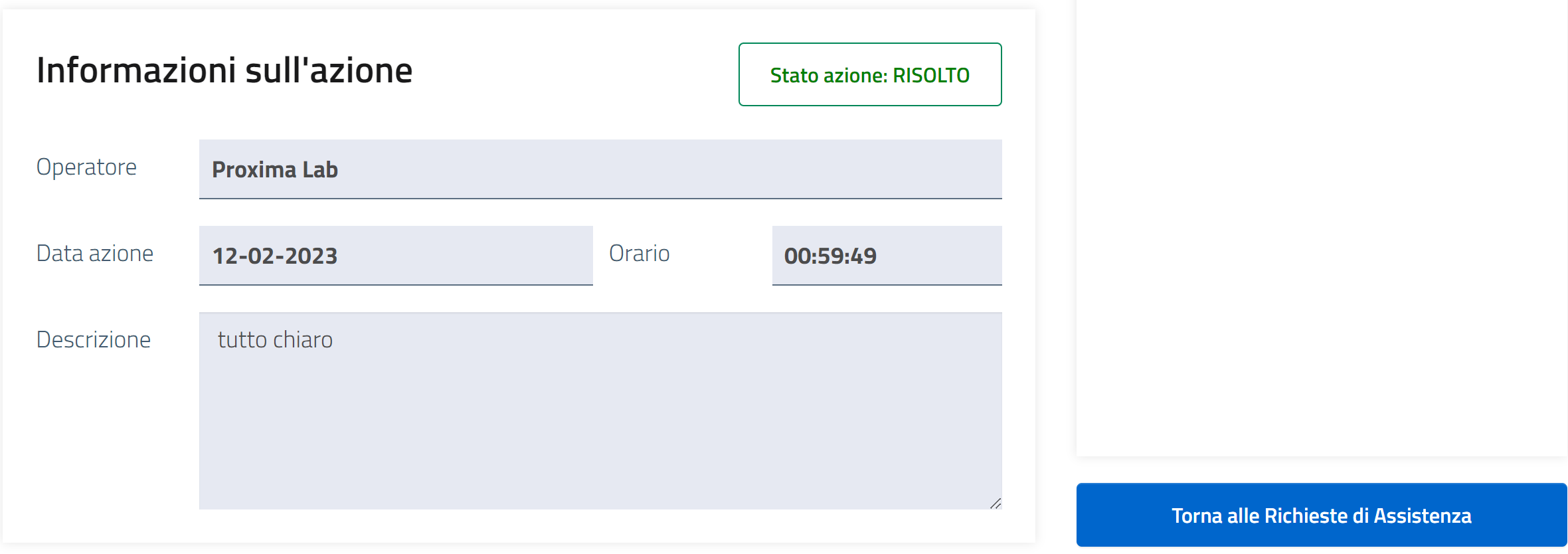
Task: Click the Operatore label
Action: click(86, 167)
